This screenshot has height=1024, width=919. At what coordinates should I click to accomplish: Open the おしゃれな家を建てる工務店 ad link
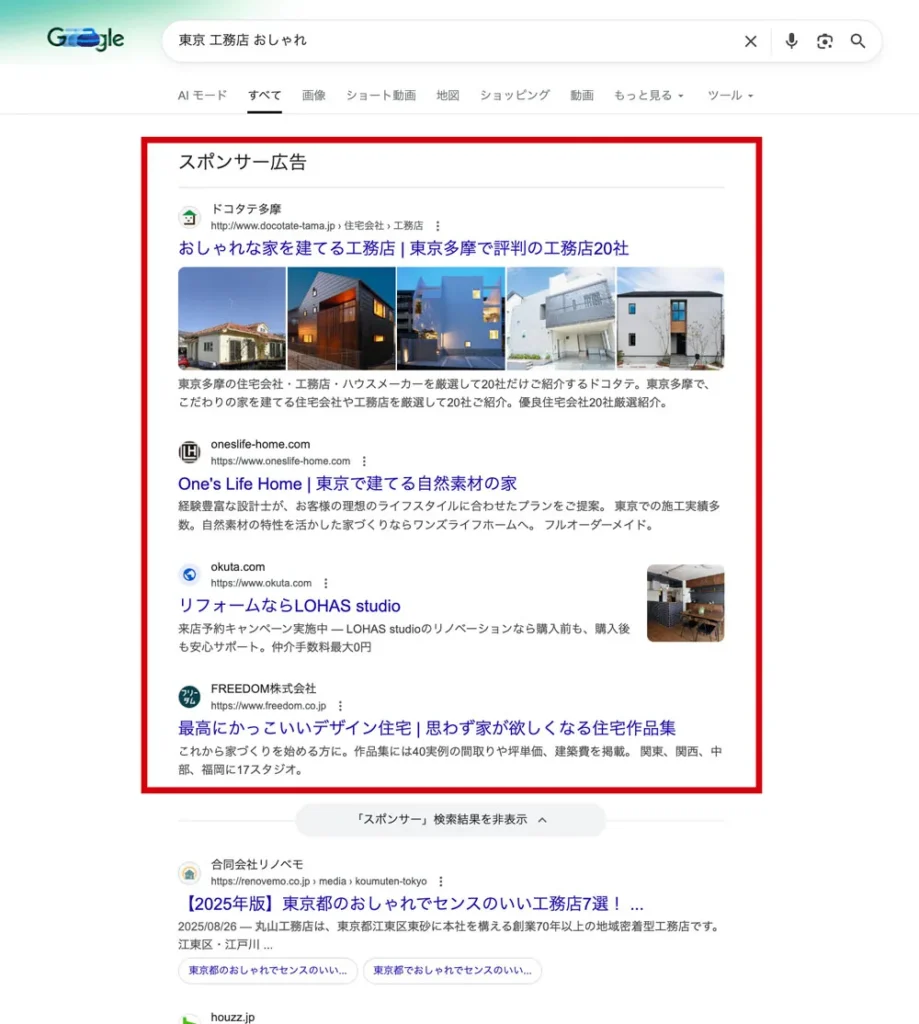pyautogui.click(x=403, y=248)
